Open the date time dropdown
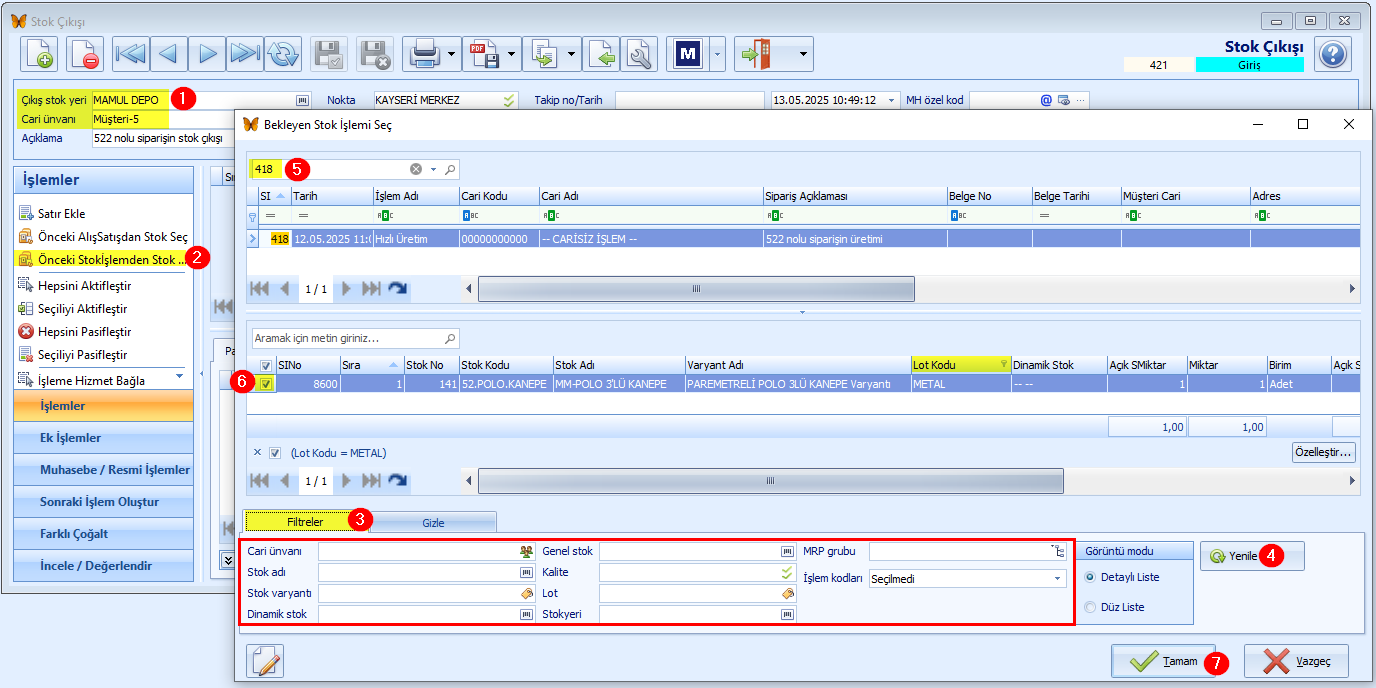Screen dimensions: 1376x688 [x=892, y=100]
